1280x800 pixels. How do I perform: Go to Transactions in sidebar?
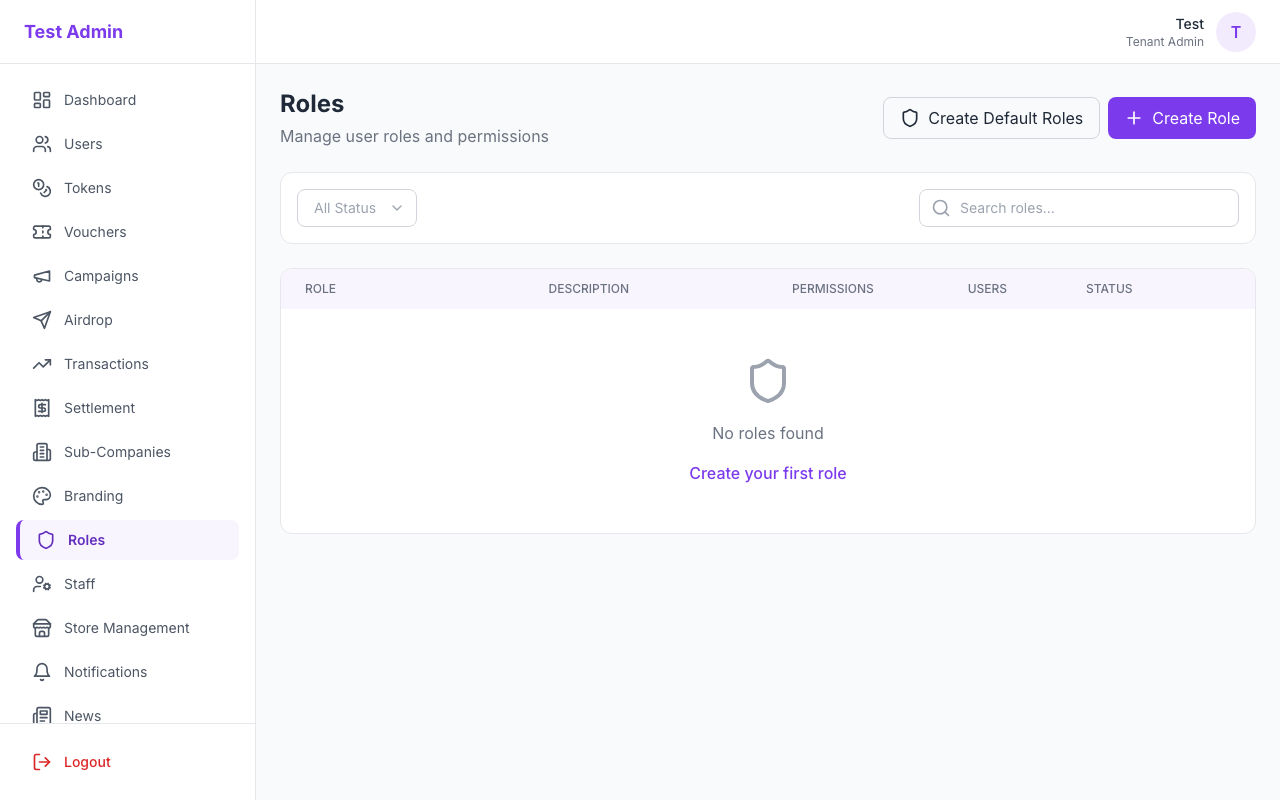click(106, 364)
